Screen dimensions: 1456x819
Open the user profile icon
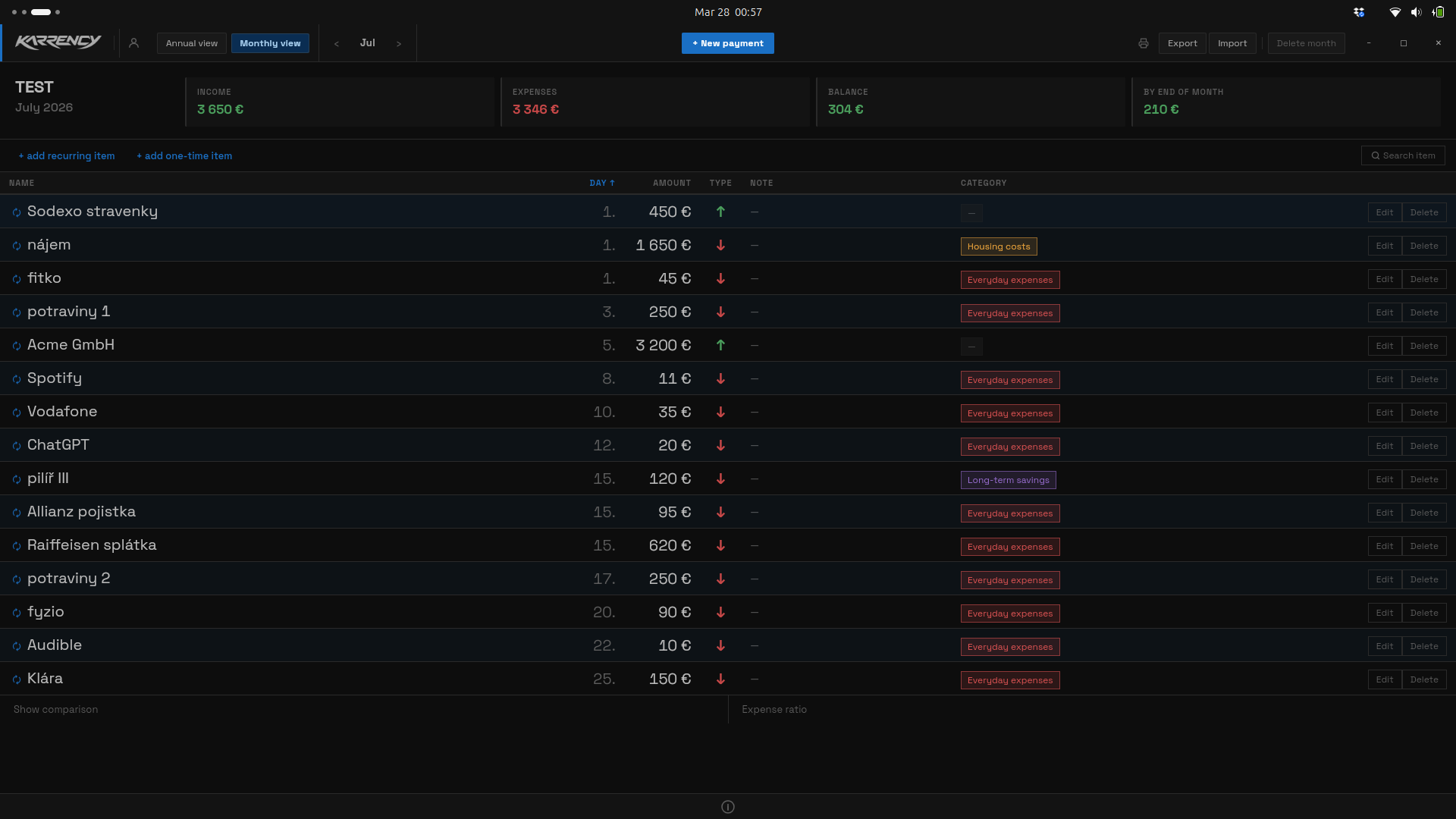coord(133,43)
